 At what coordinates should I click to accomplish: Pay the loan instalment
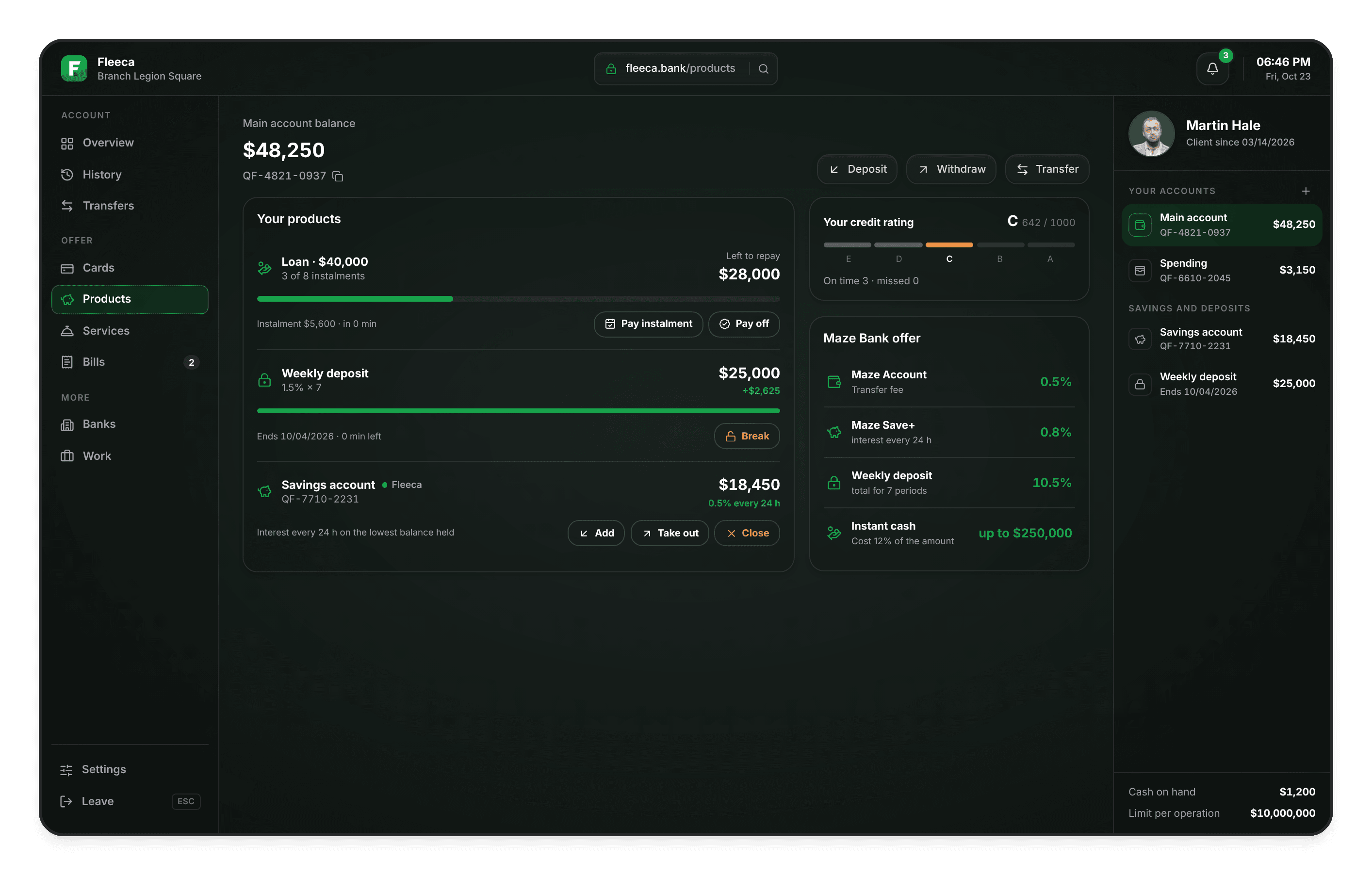pos(648,324)
